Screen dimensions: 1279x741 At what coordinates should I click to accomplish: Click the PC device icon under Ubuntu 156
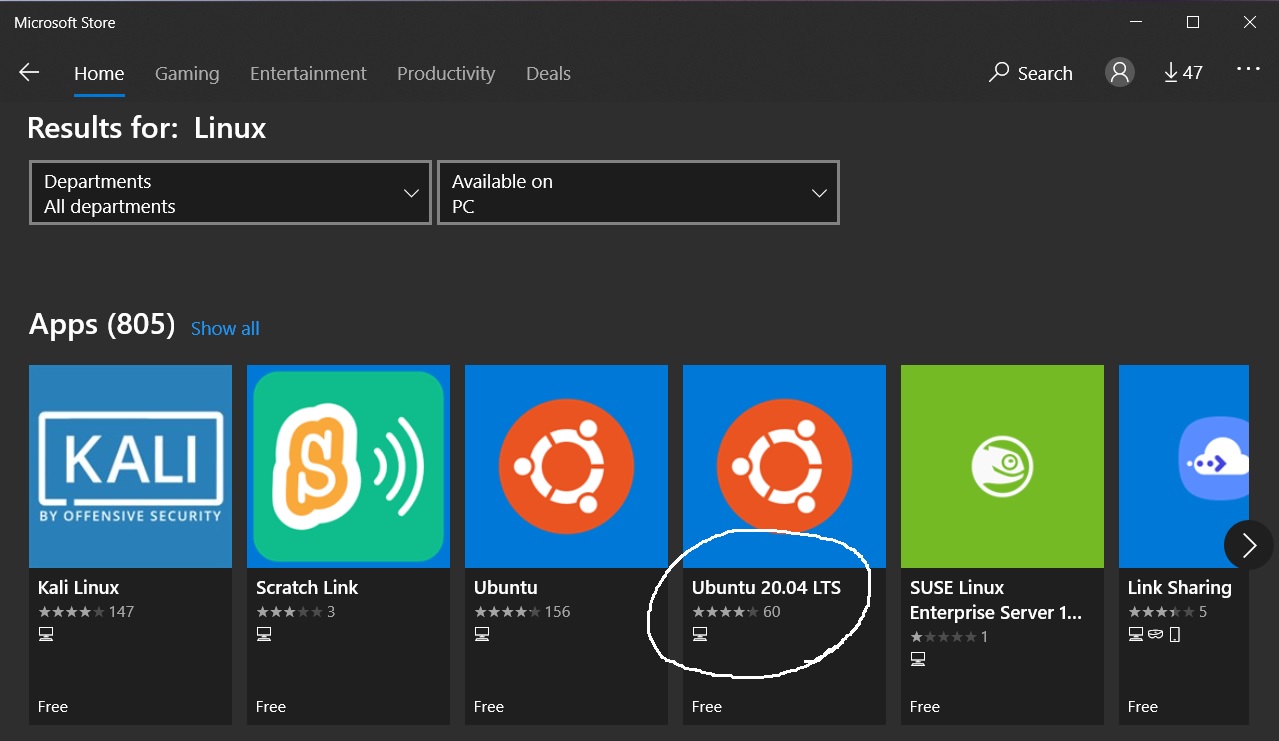pos(481,634)
